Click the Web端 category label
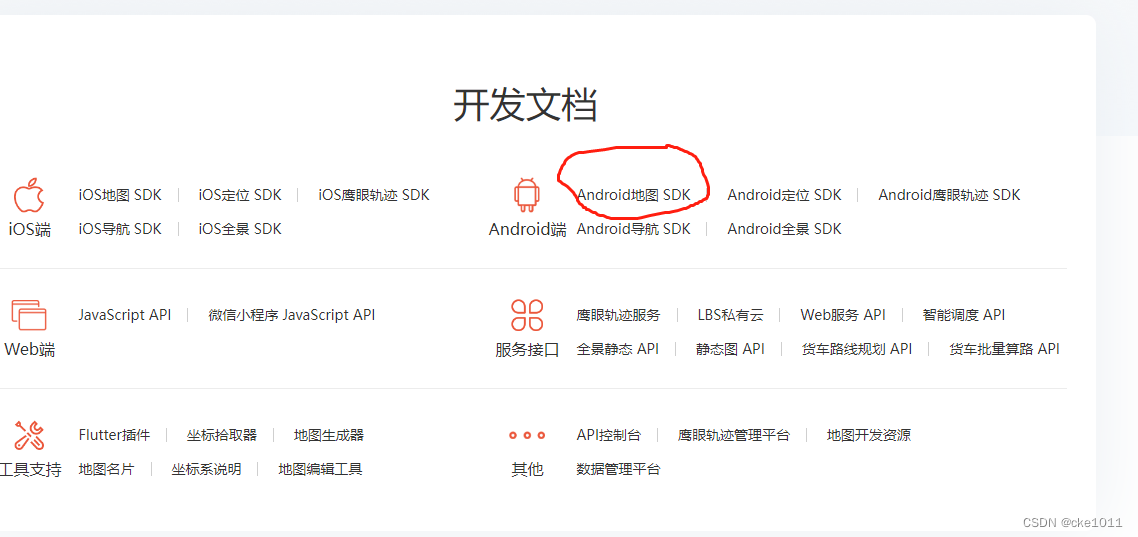1138x537 pixels. (30, 350)
